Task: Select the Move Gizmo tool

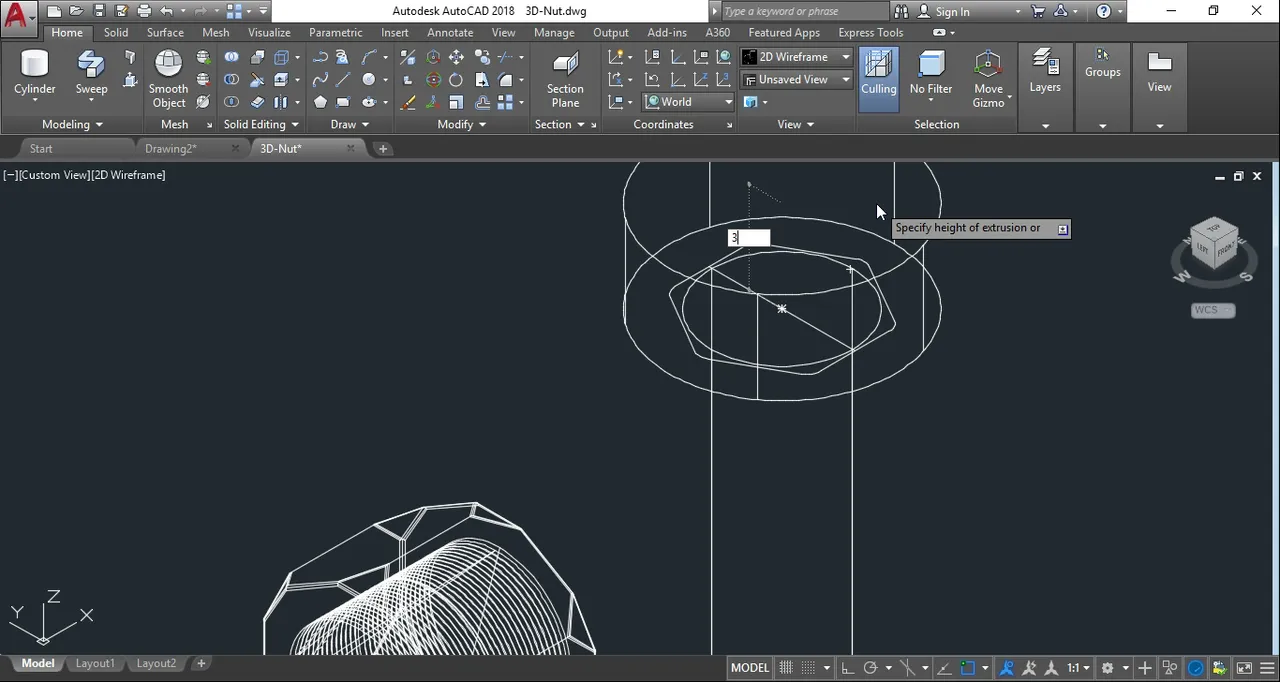Action: click(988, 78)
